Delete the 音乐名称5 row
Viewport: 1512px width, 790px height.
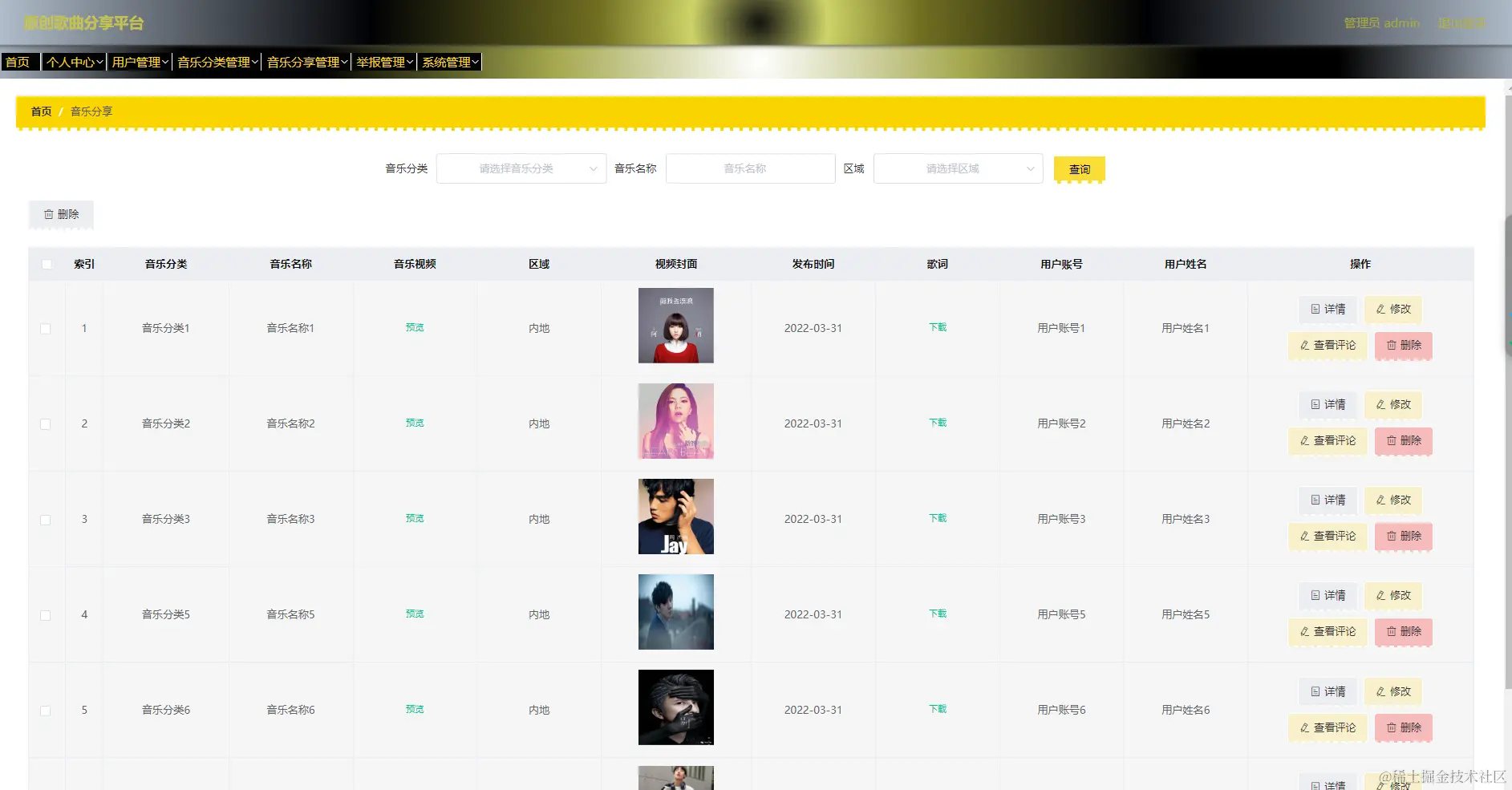(1404, 632)
